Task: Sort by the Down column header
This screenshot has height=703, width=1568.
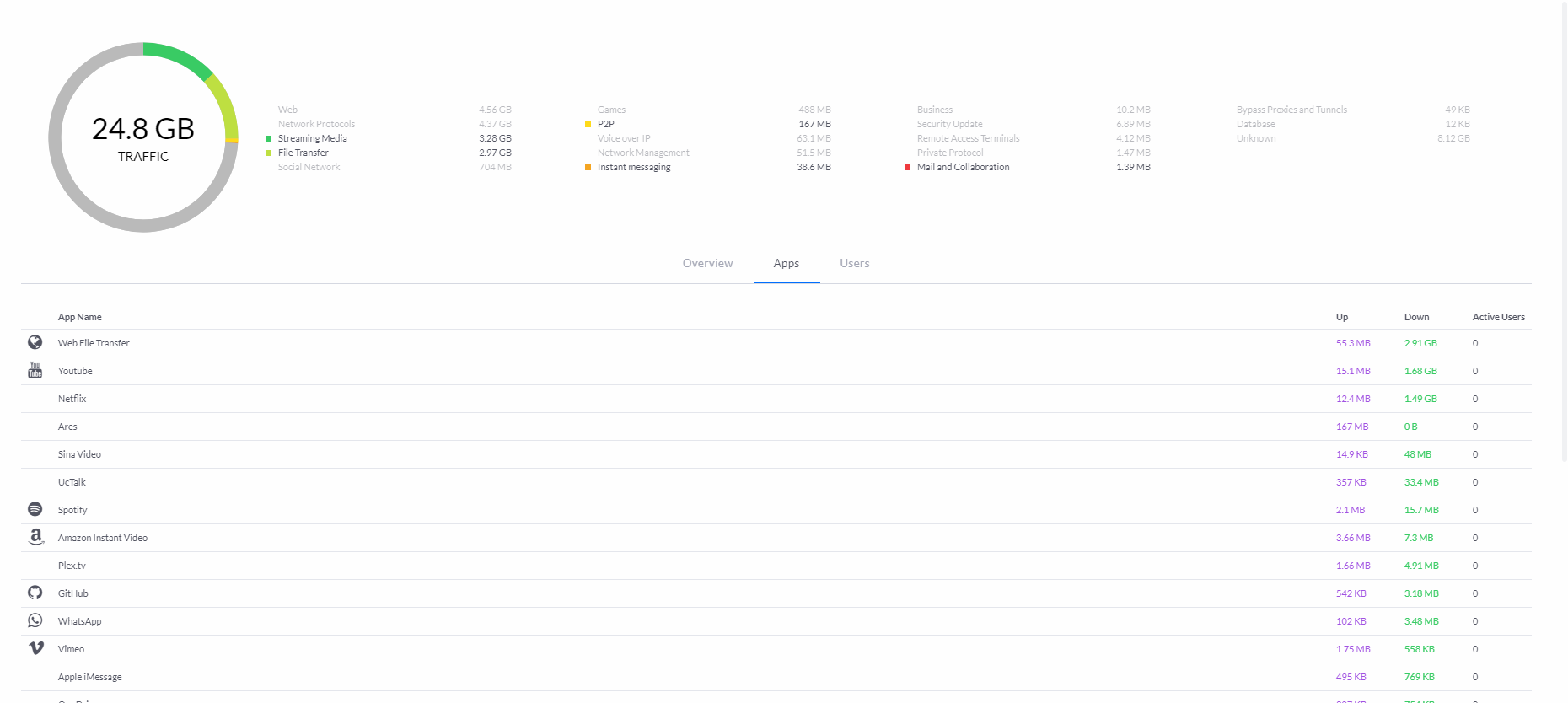Action: [1416, 317]
